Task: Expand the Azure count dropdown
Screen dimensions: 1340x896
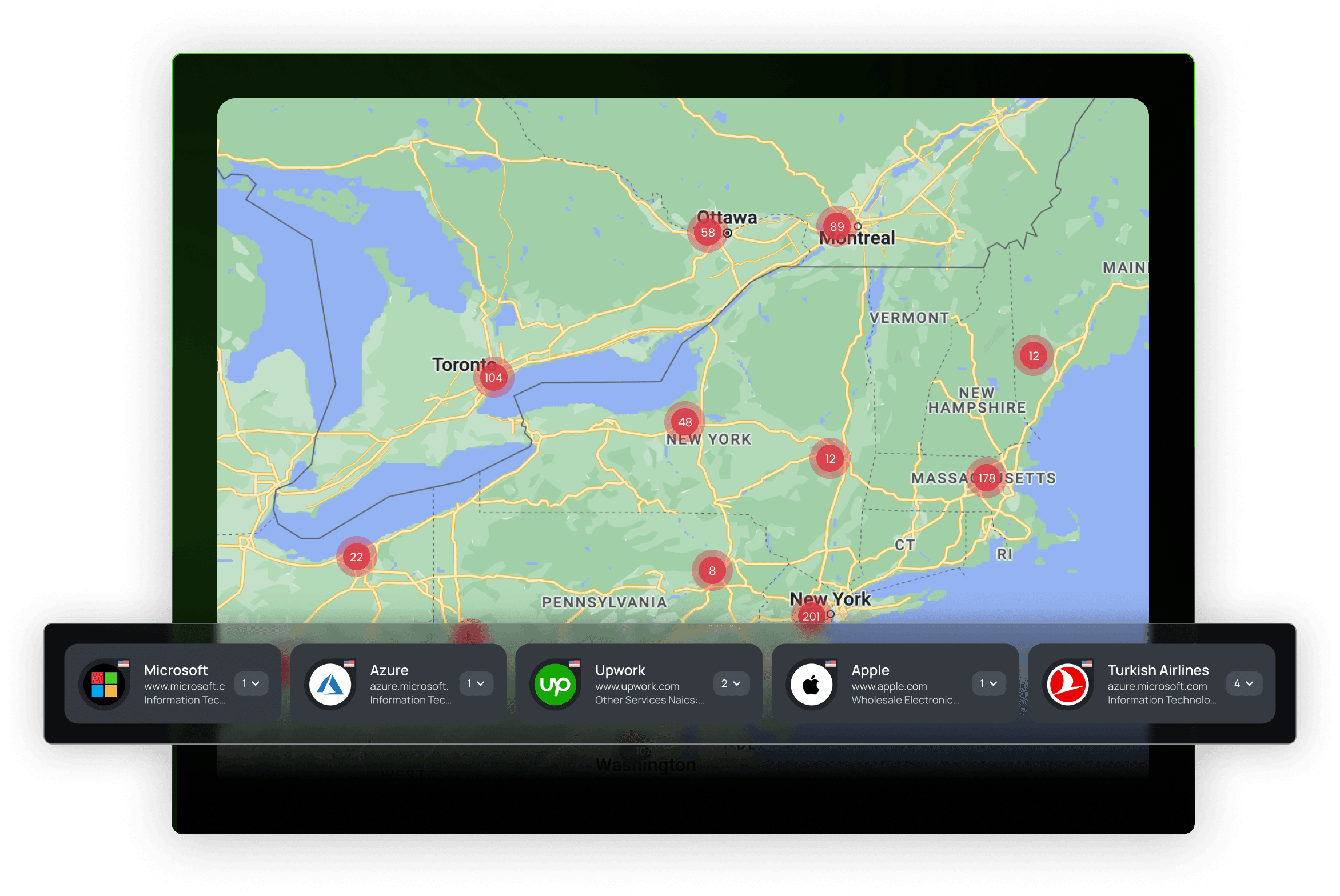Action: coord(476,683)
